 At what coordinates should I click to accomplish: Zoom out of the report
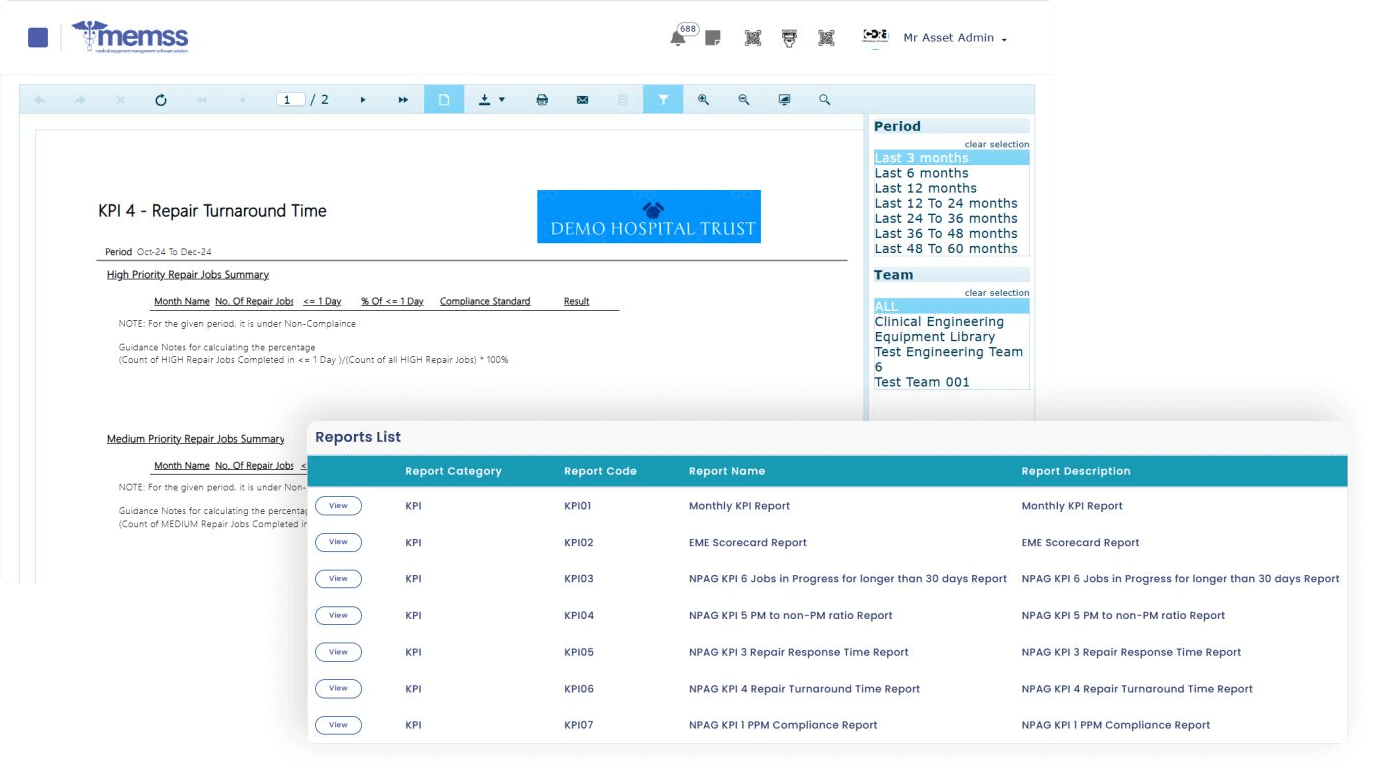[x=744, y=100]
